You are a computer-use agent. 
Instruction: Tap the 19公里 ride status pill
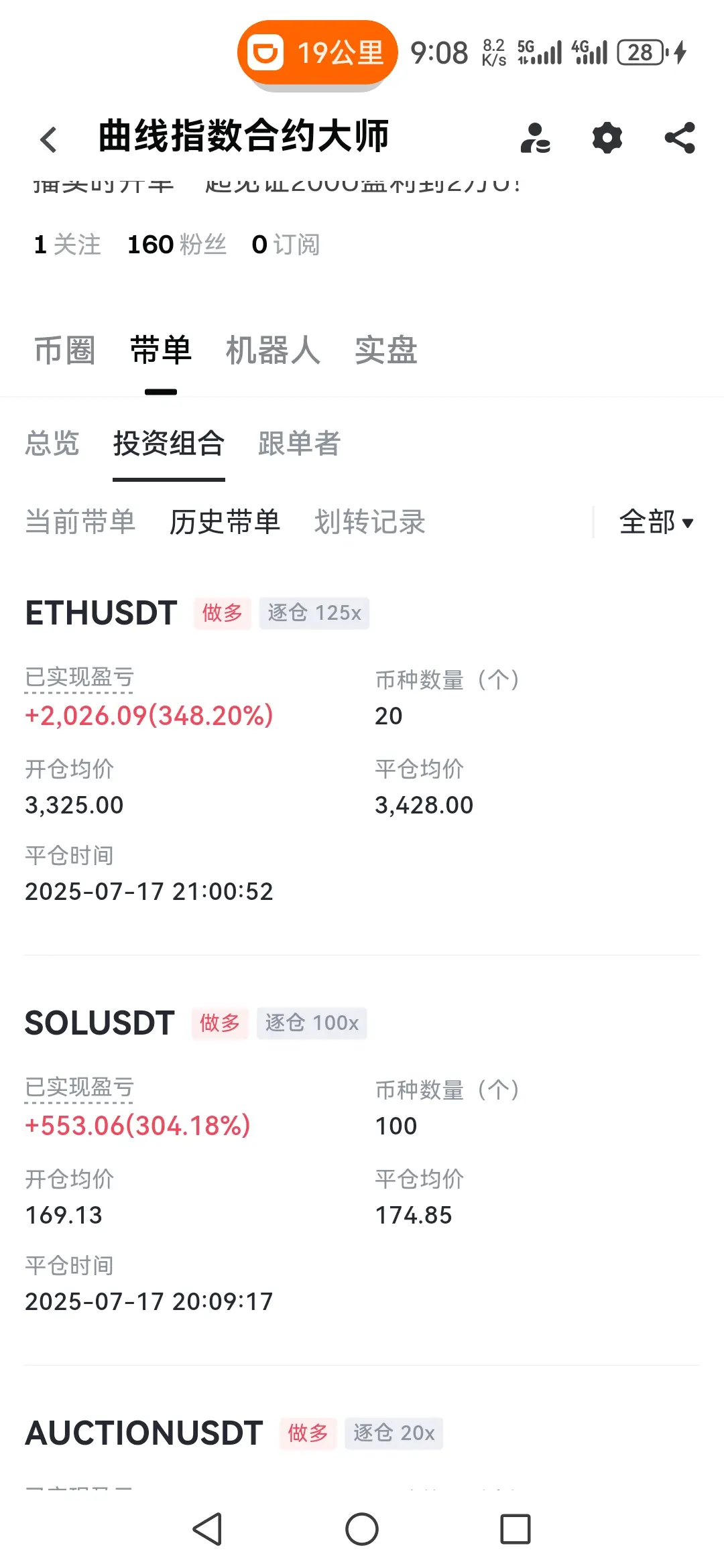coord(318,53)
